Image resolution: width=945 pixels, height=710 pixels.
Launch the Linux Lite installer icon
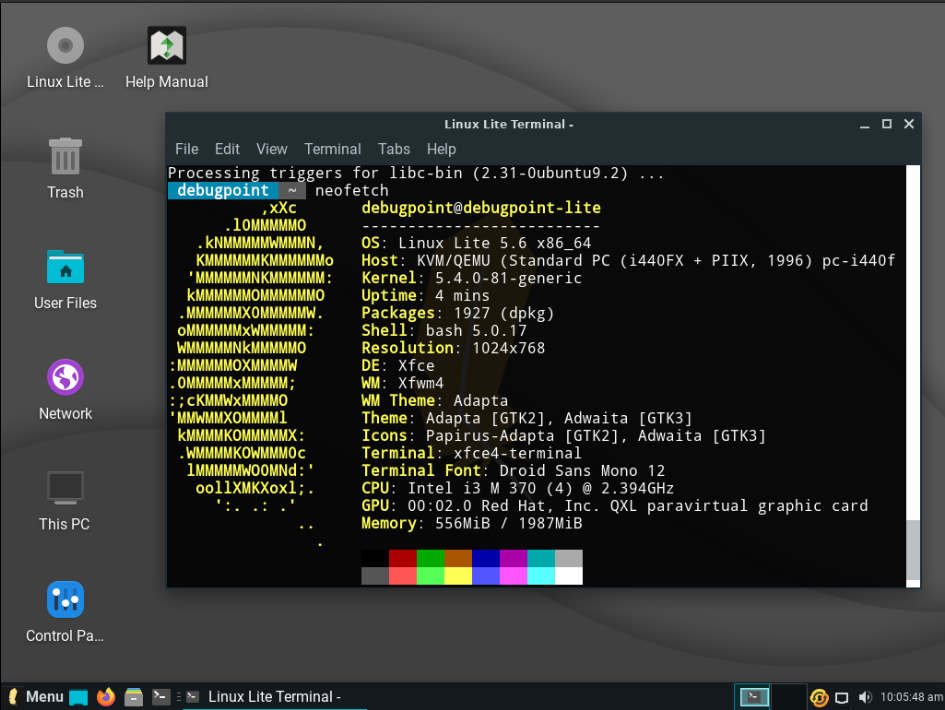point(64,45)
